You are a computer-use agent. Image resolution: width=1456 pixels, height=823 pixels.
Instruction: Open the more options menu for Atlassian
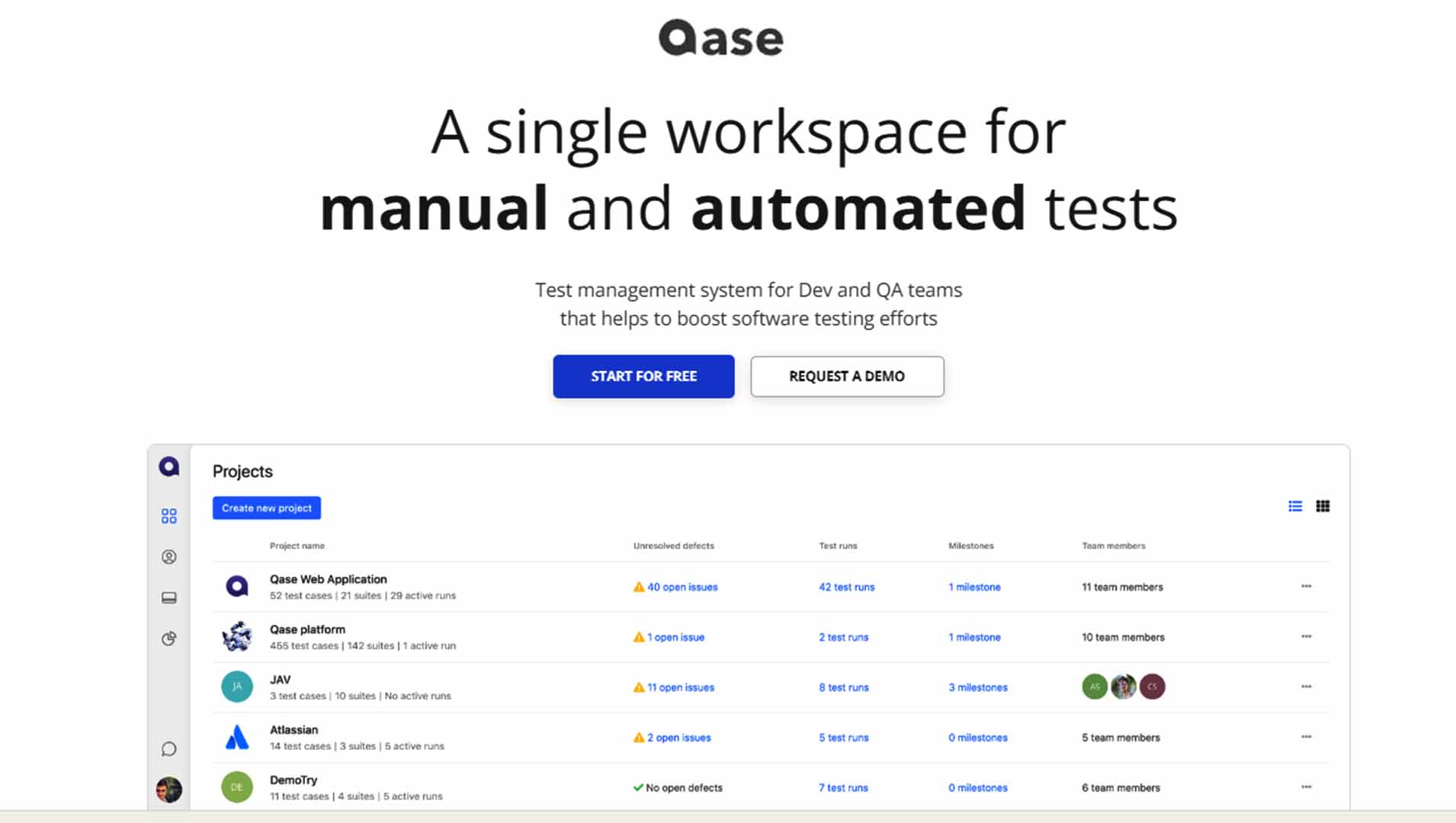[1306, 737]
